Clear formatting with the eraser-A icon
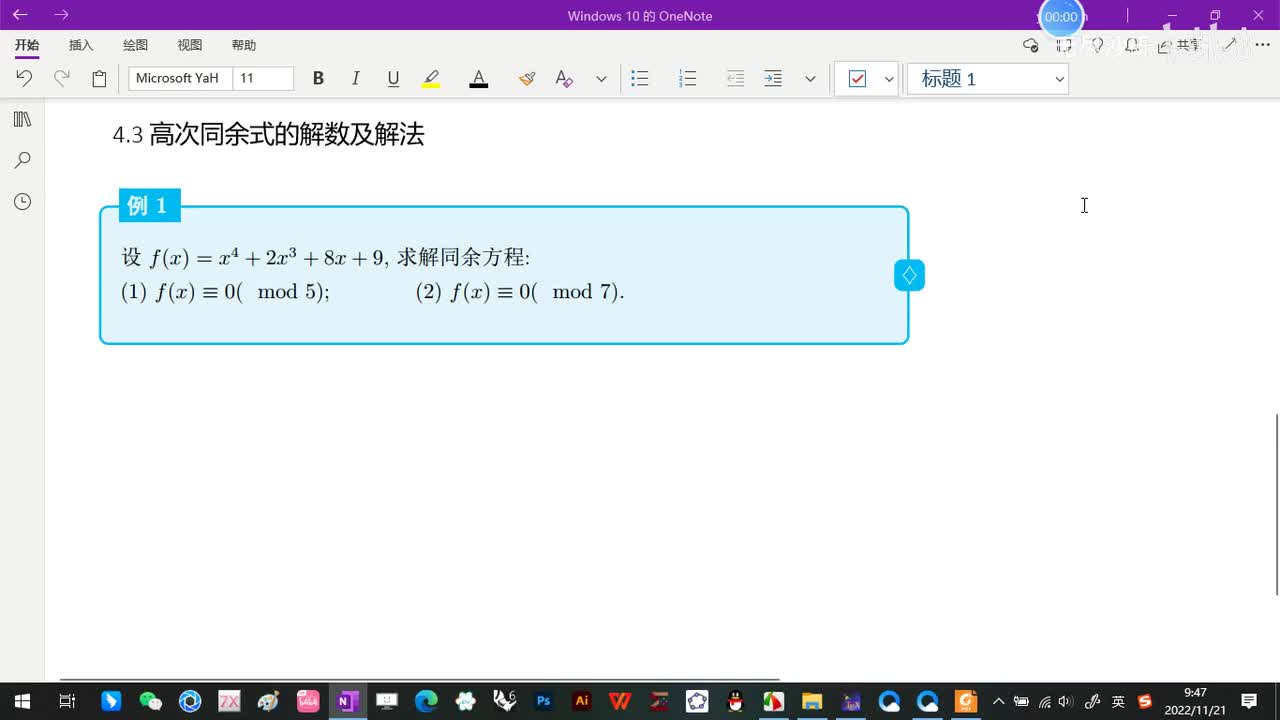Screen dimensions: 1280x720 [x=564, y=78]
